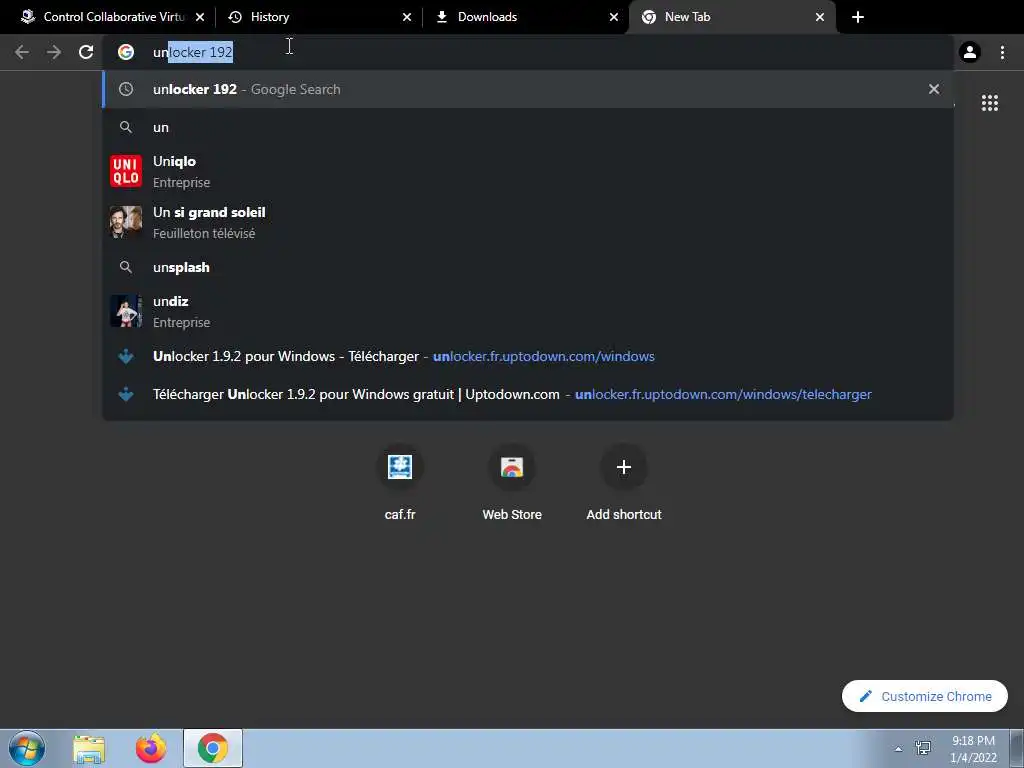1024x768 pixels.
Task: Click the Web Store label
Action: click(512, 515)
